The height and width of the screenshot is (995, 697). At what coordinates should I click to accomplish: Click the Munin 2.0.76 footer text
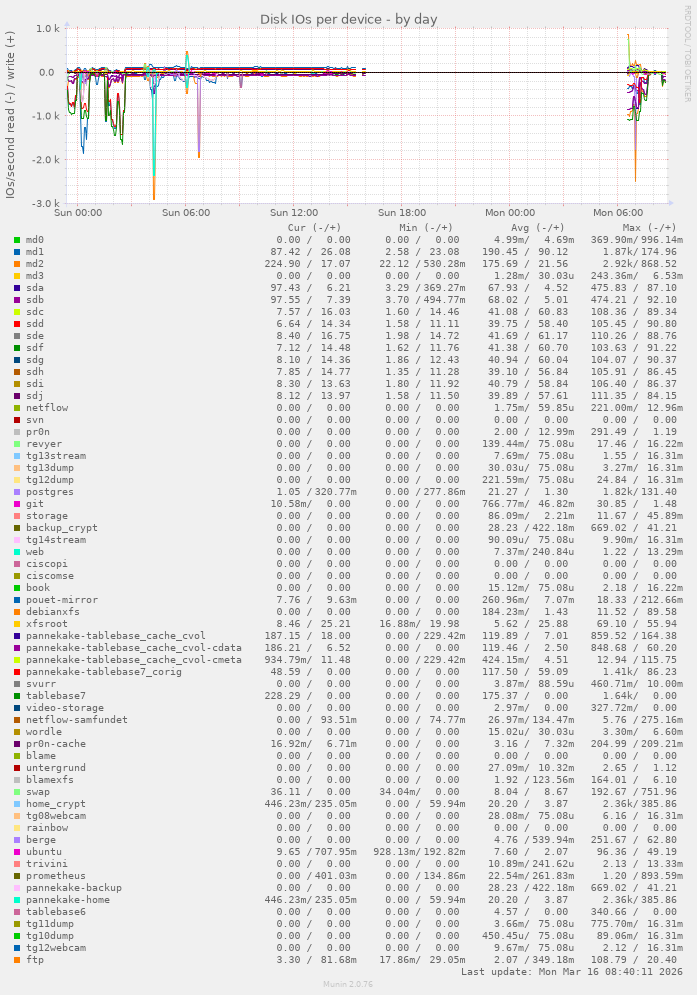point(348,984)
